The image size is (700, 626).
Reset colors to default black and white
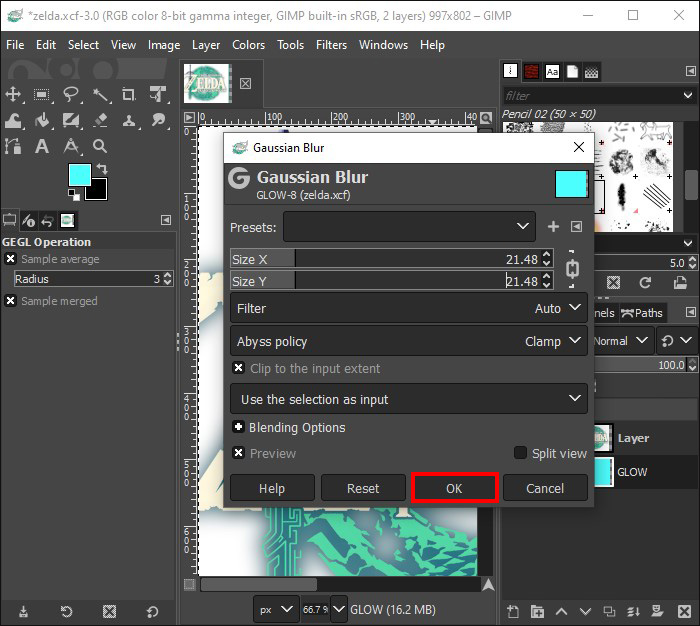tap(74, 195)
